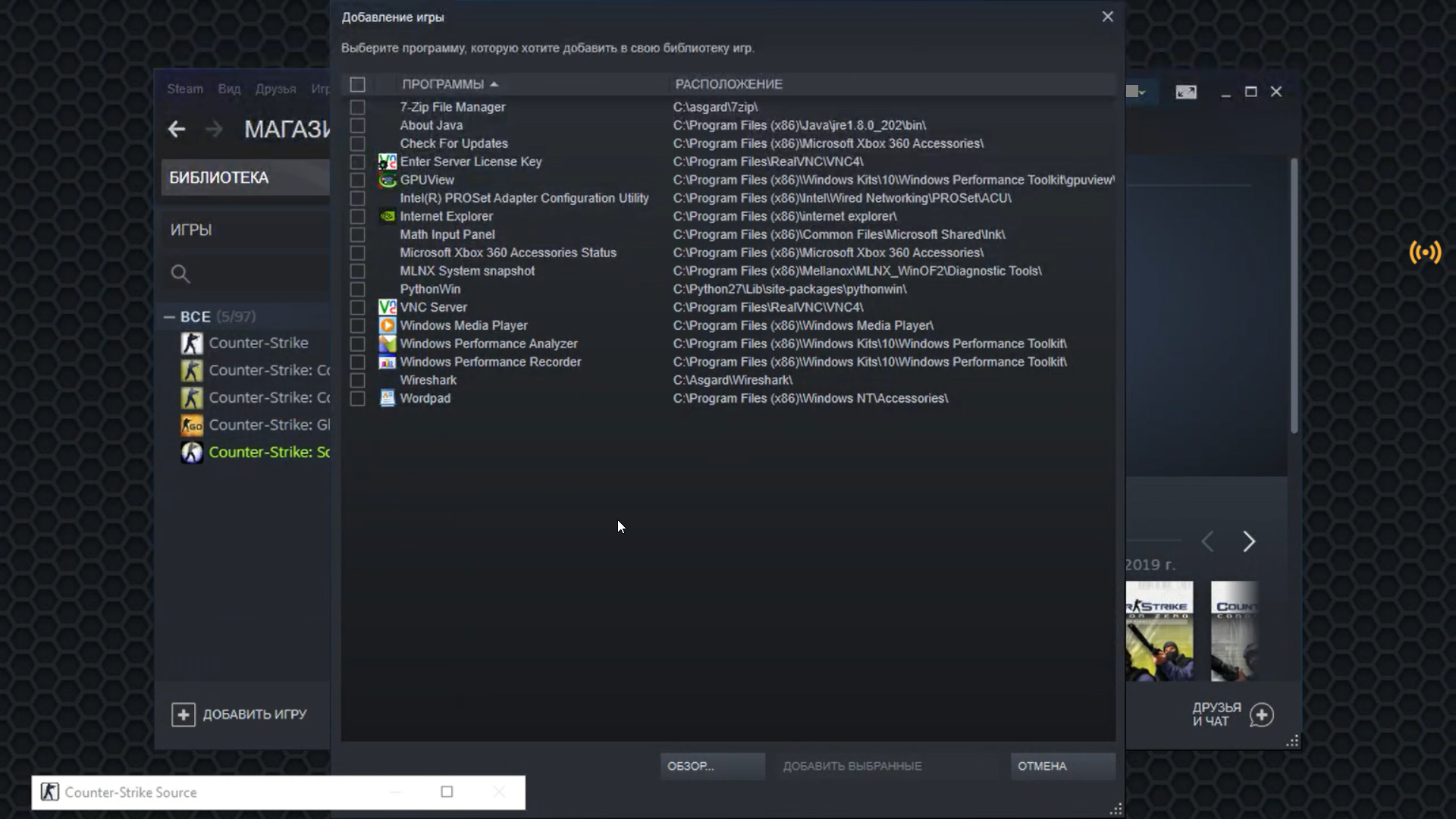
Task: Collapse the ВСЕ games category
Action: [x=169, y=317]
